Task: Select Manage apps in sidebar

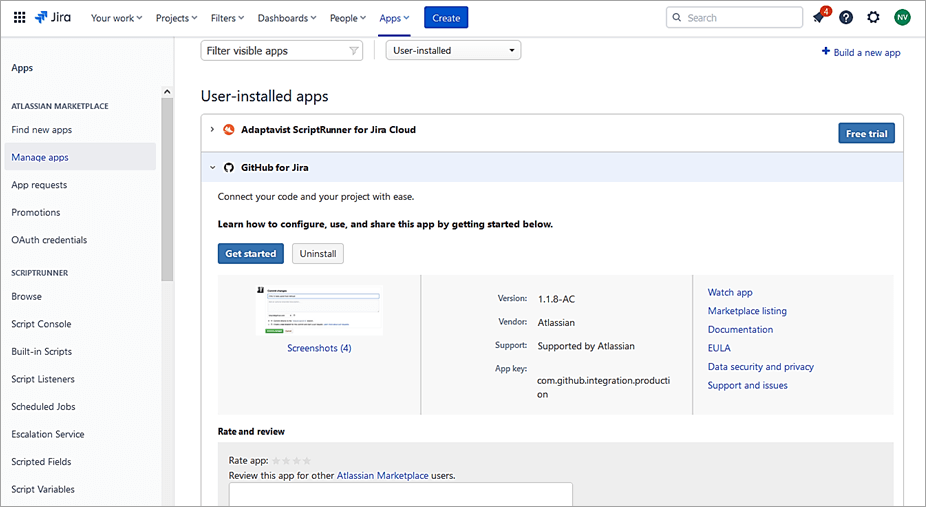Action: [80, 157]
